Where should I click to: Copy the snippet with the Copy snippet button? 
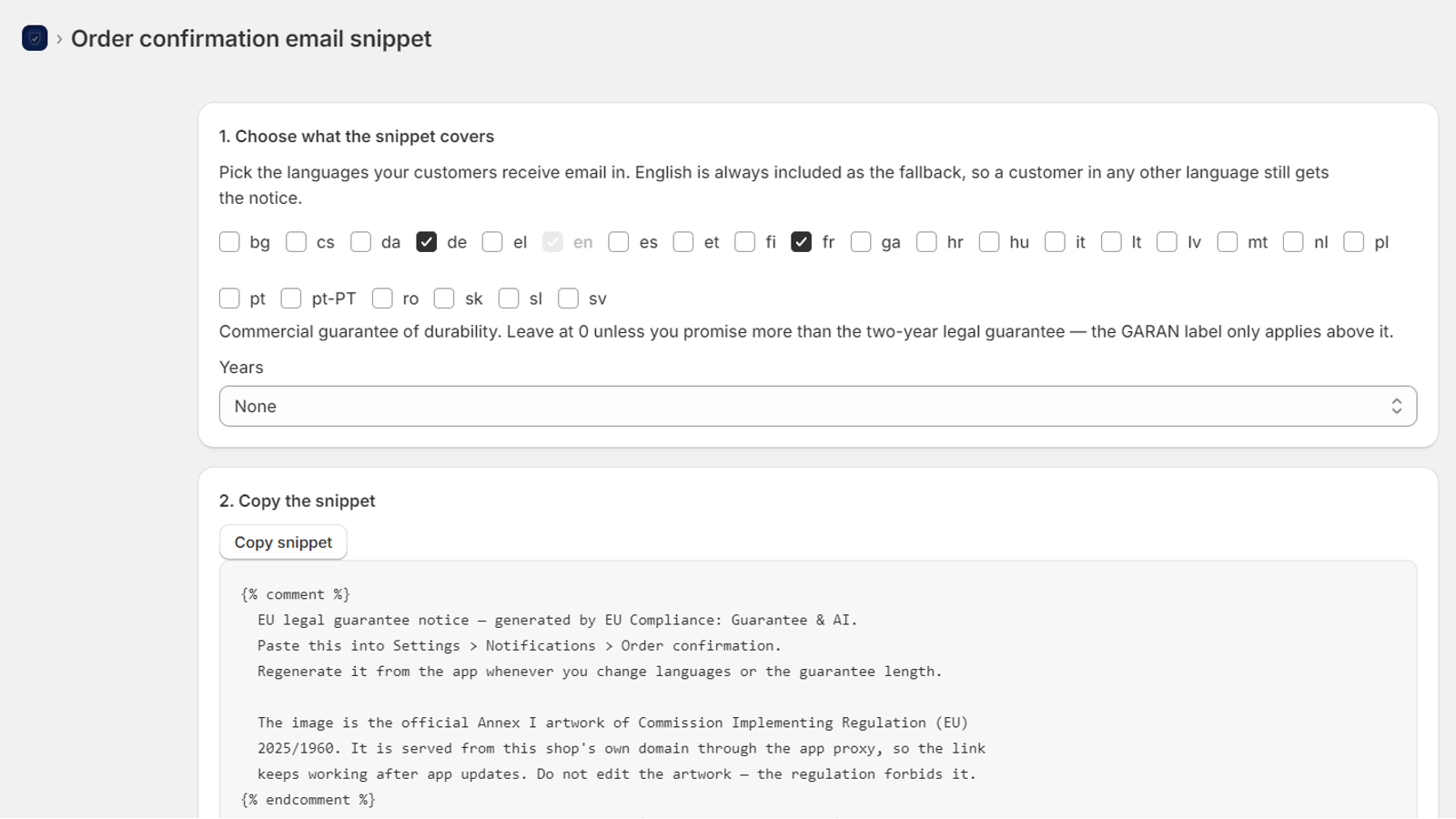tap(283, 542)
